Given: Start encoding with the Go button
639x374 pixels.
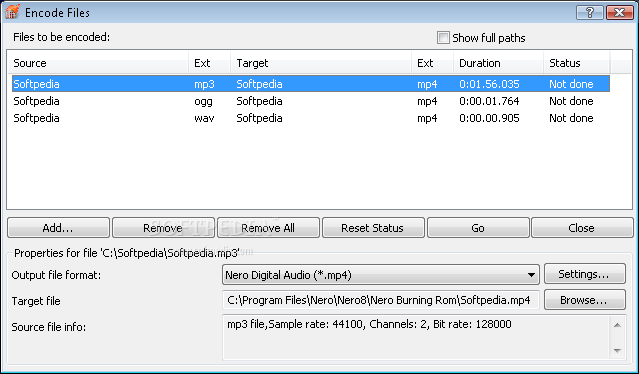Looking at the screenshot, I should point(478,228).
